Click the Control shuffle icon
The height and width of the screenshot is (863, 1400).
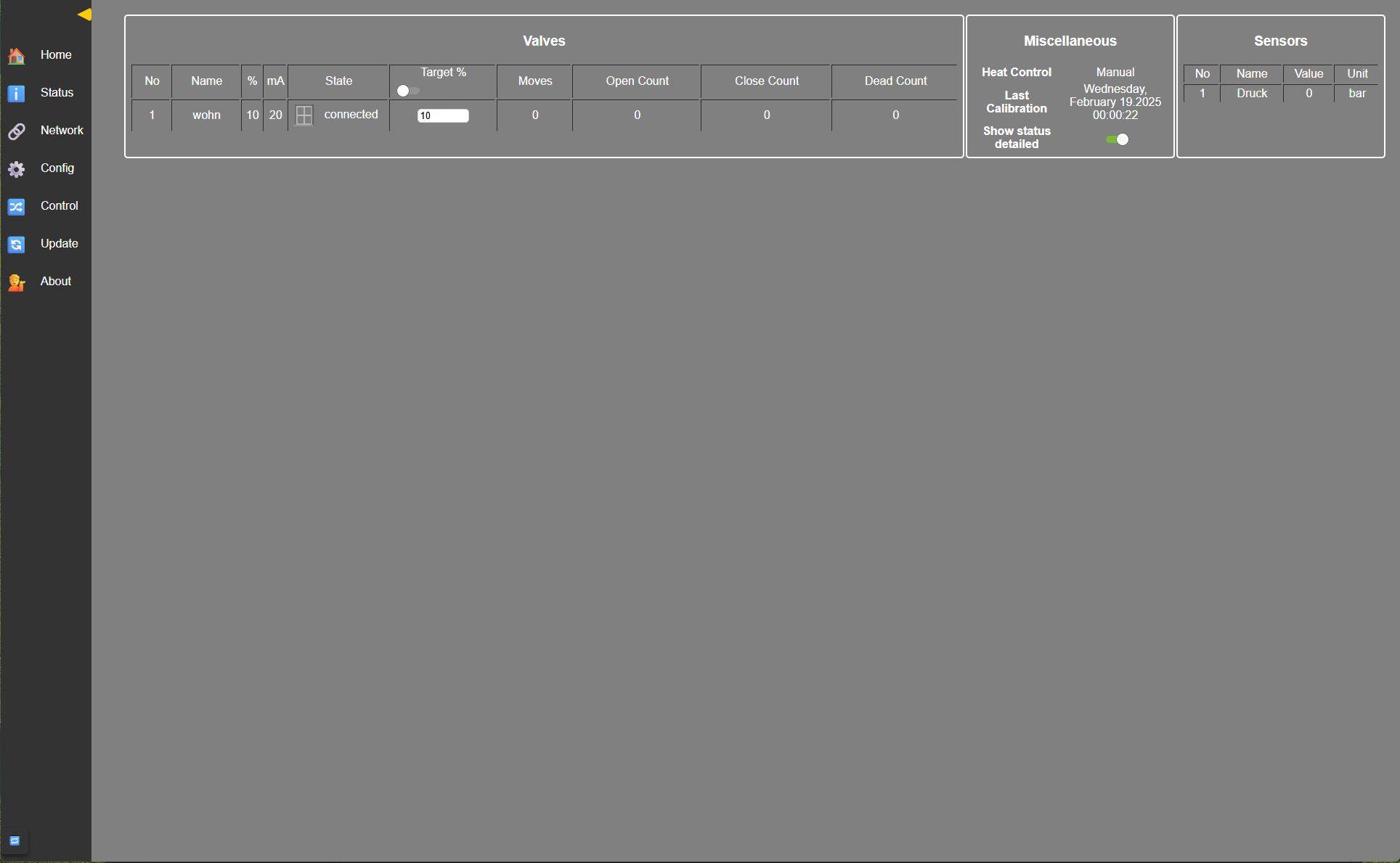16,207
